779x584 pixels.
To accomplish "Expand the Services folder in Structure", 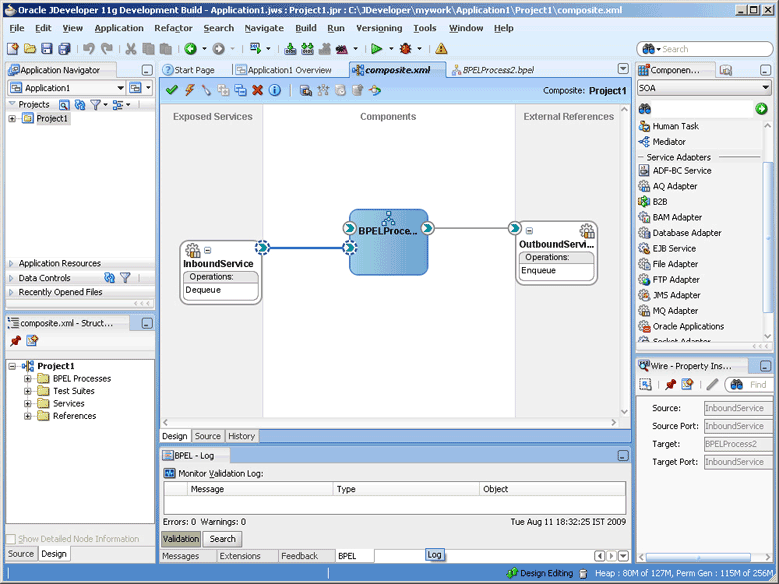I will 28,404.
